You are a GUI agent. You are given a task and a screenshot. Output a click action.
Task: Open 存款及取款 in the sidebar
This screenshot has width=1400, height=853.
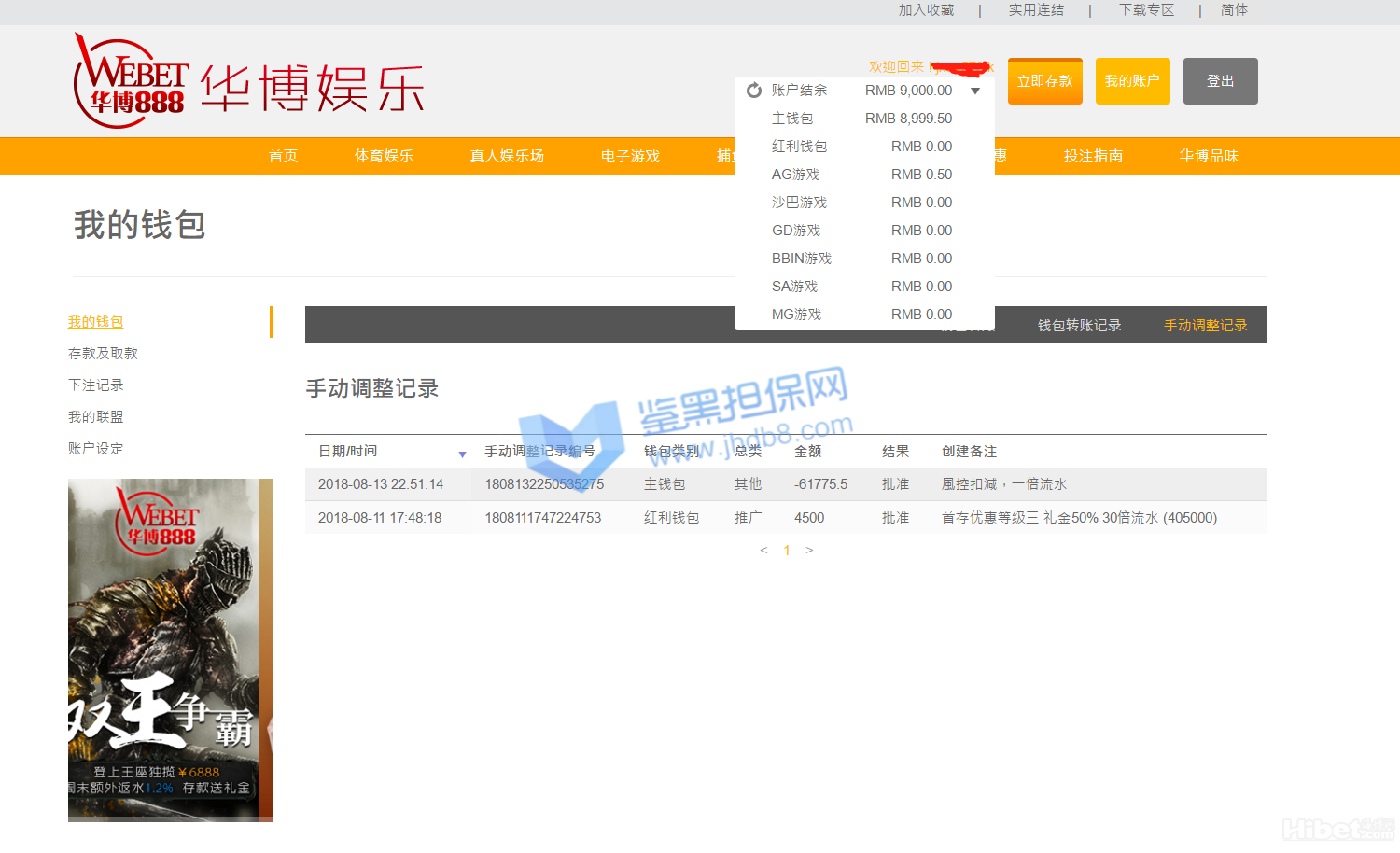point(103,354)
